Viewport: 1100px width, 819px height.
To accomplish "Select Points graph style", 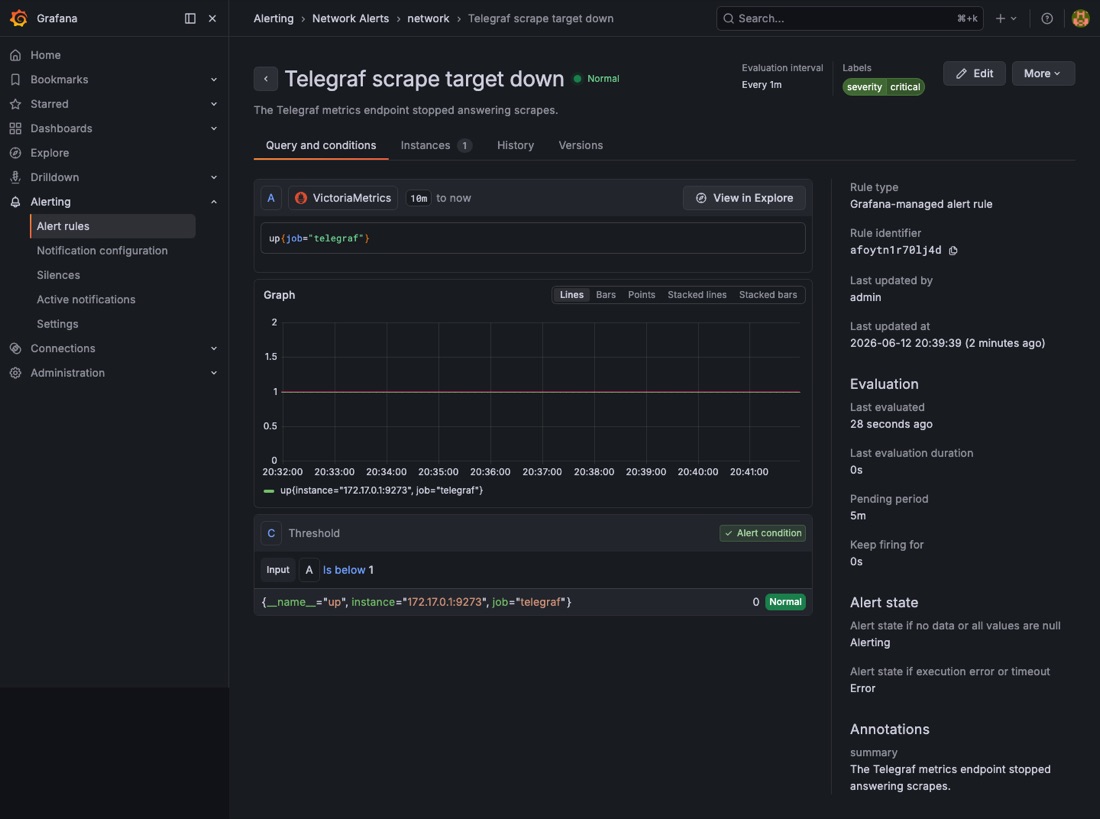I will [641, 295].
